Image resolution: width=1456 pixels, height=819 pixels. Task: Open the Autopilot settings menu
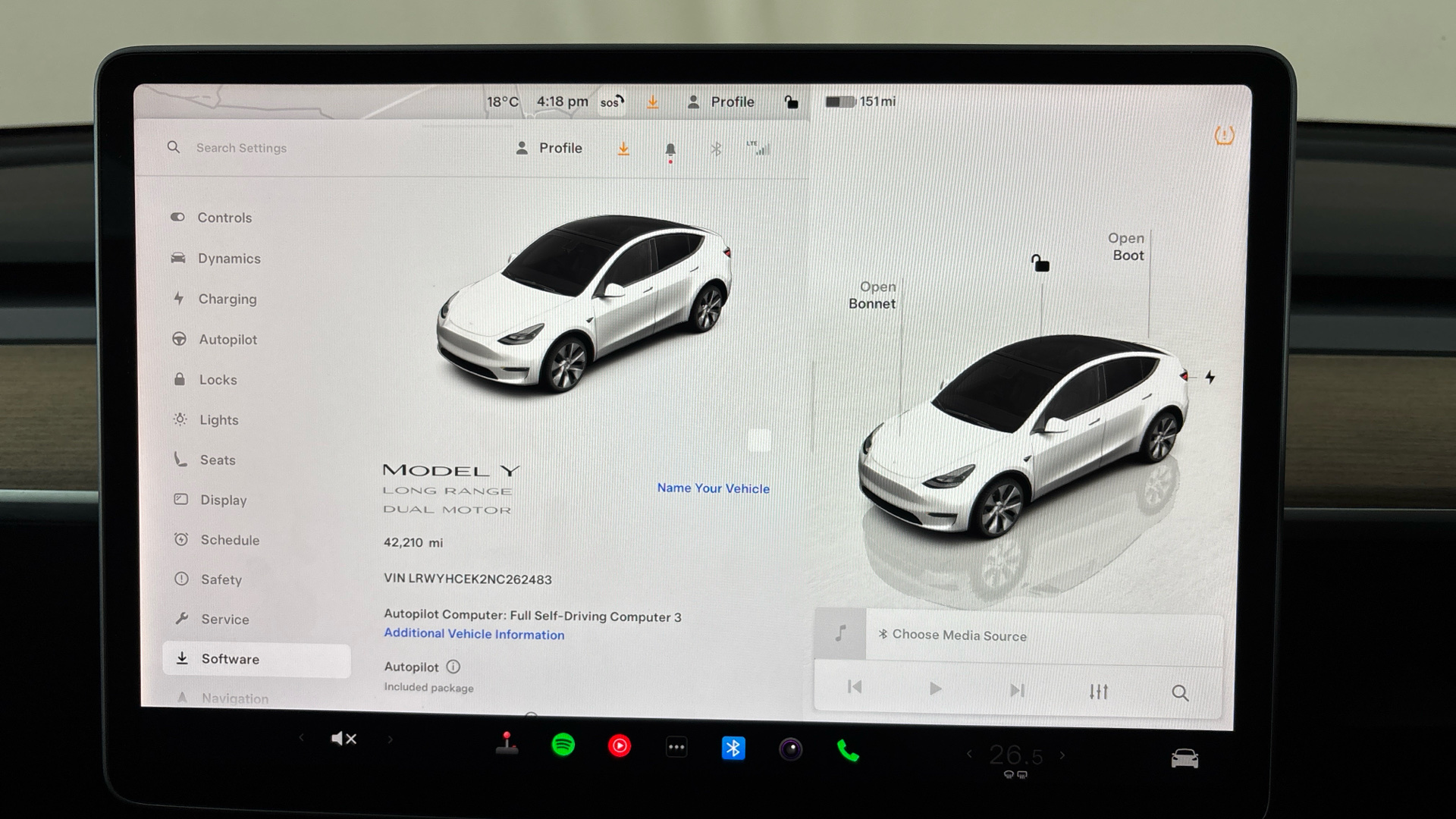[x=215, y=340]
